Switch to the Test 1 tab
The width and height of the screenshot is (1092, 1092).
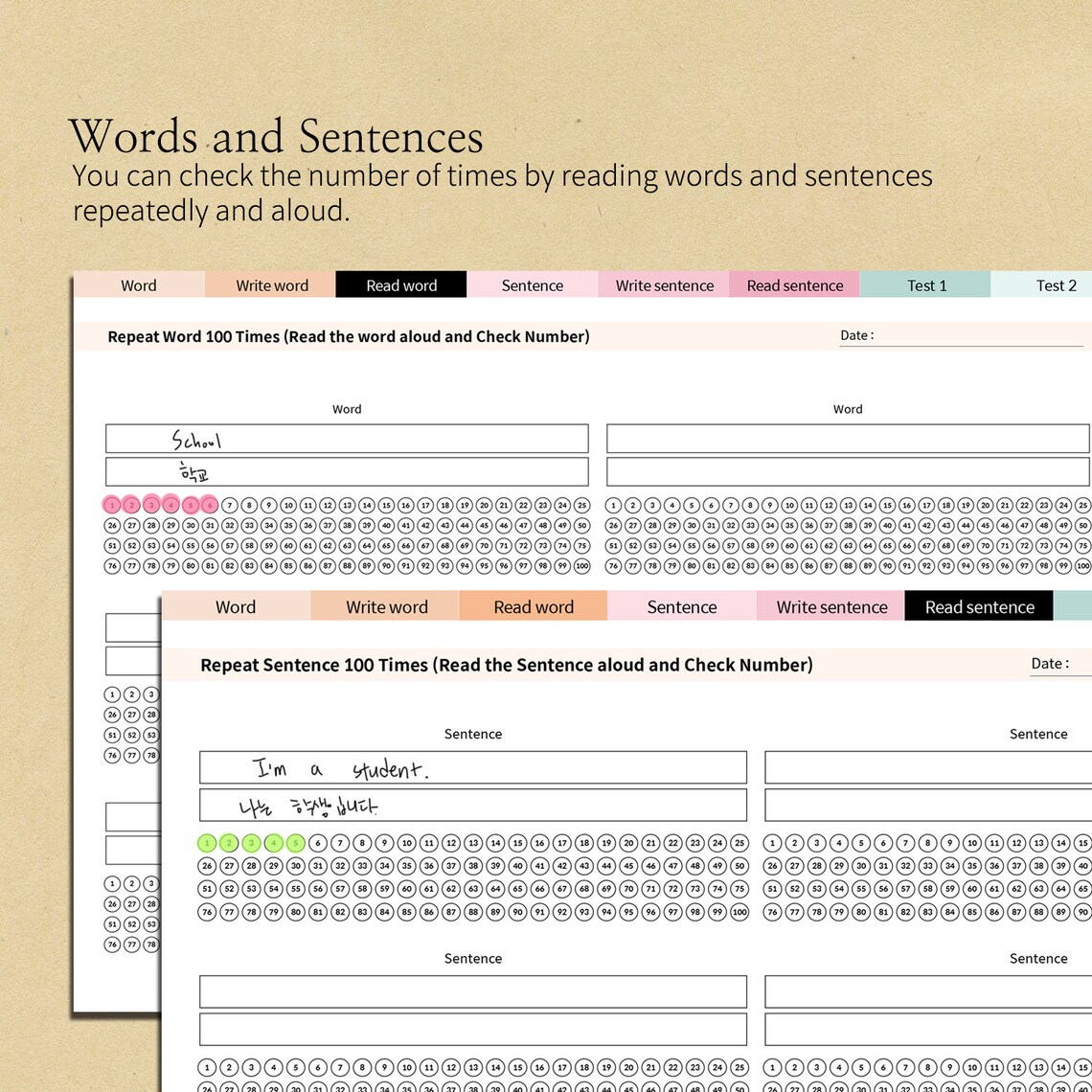click(x=926, y=284)
